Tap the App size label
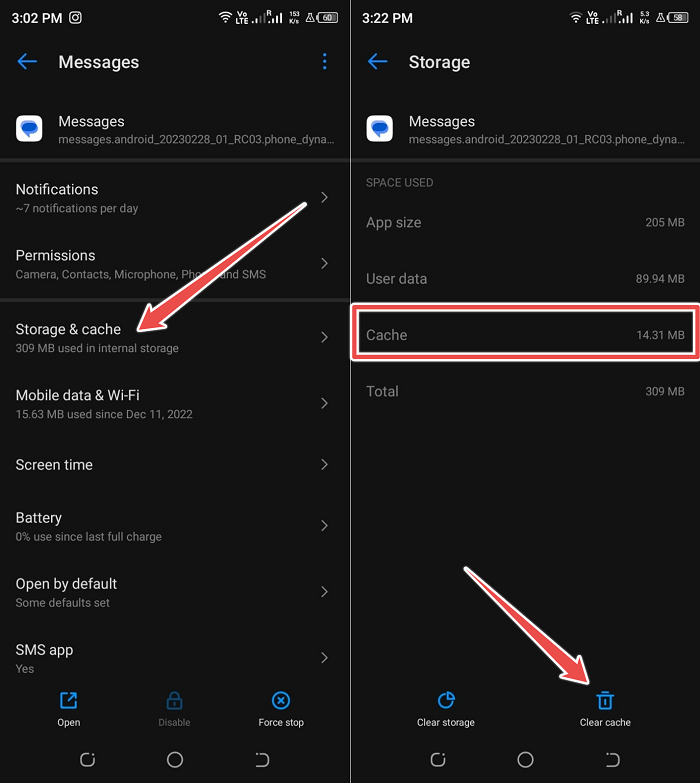This screenshot has width=700, height=783. (x=393, y=223)
